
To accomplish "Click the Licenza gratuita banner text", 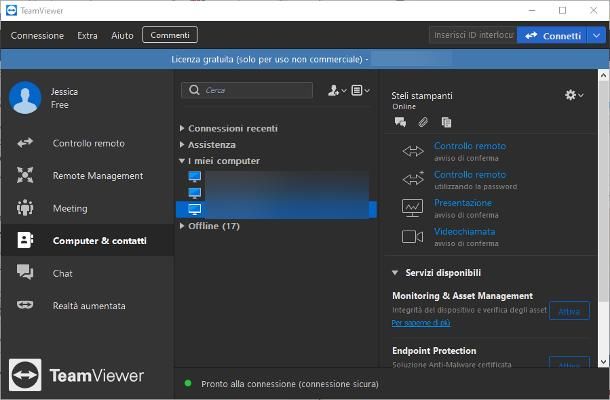I will [x=270, y=60].
